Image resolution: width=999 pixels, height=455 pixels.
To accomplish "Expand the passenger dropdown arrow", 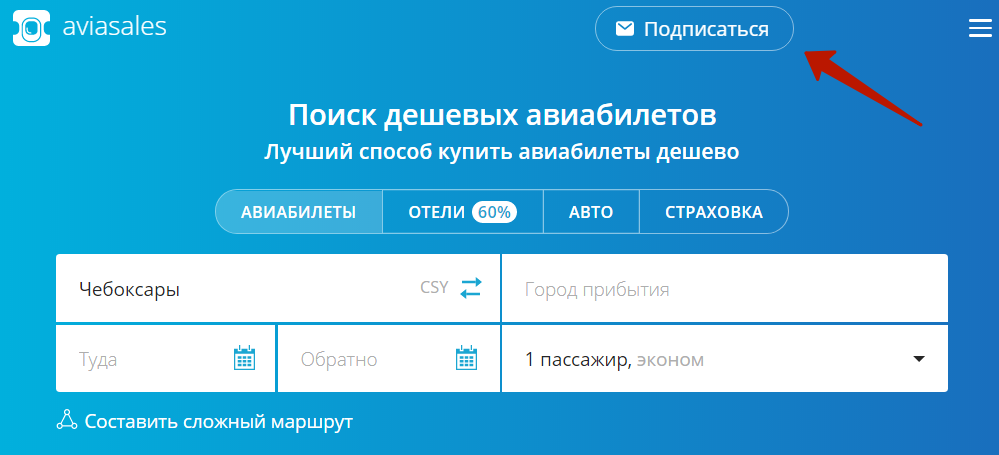I will tap(919, 359).
